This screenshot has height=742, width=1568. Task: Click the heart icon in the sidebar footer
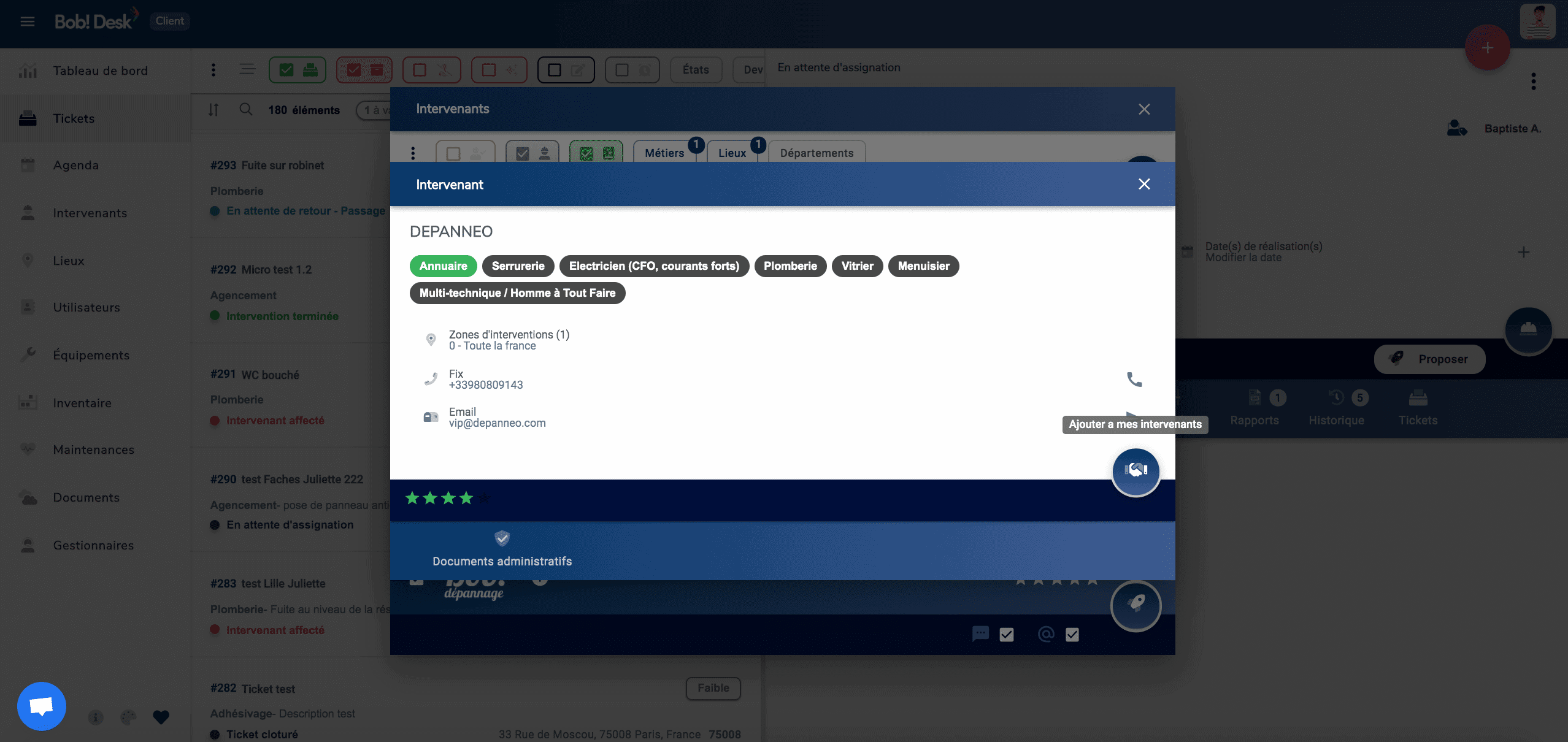161,717
